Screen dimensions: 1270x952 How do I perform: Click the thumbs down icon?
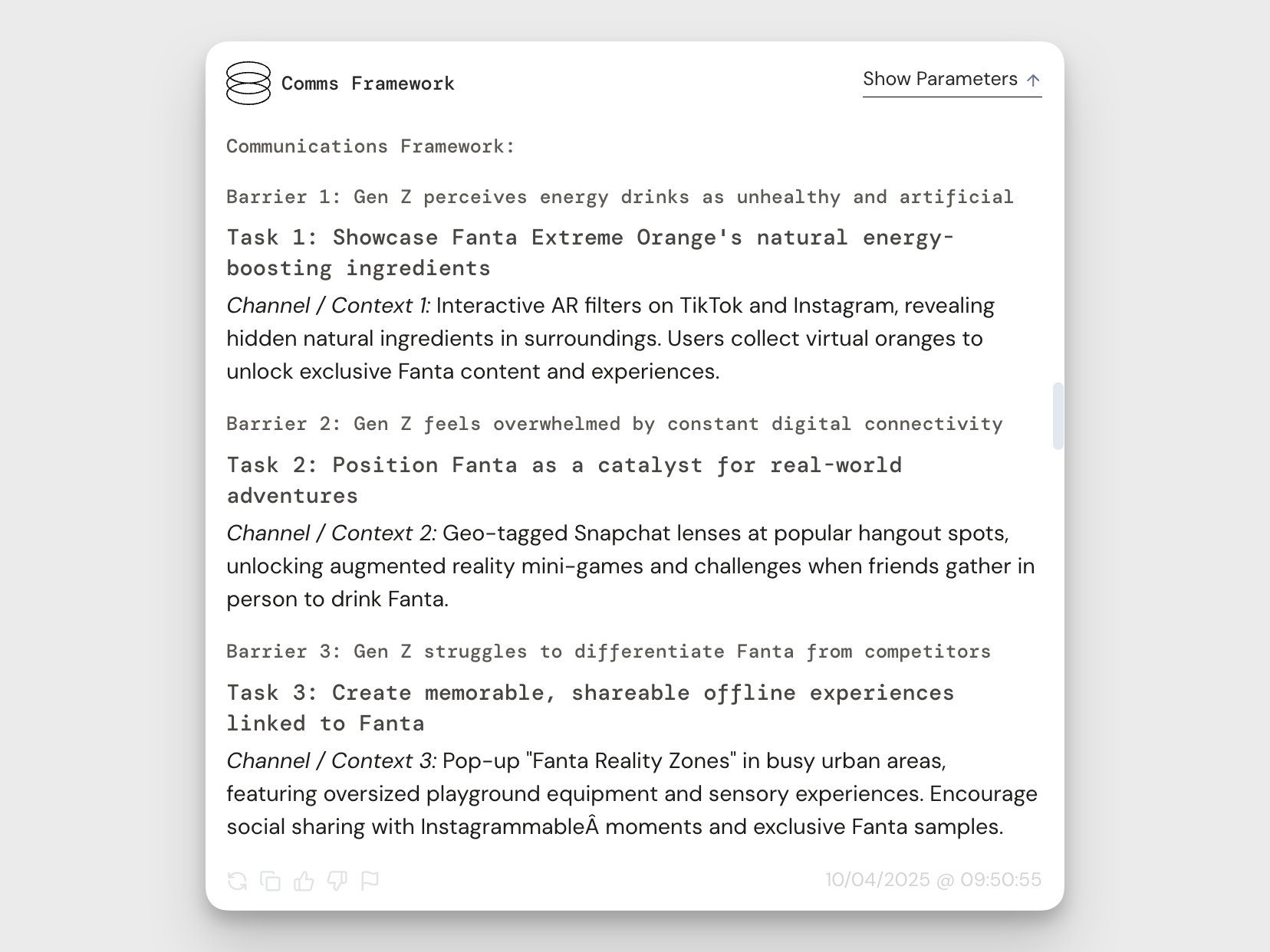pos(337,881)
